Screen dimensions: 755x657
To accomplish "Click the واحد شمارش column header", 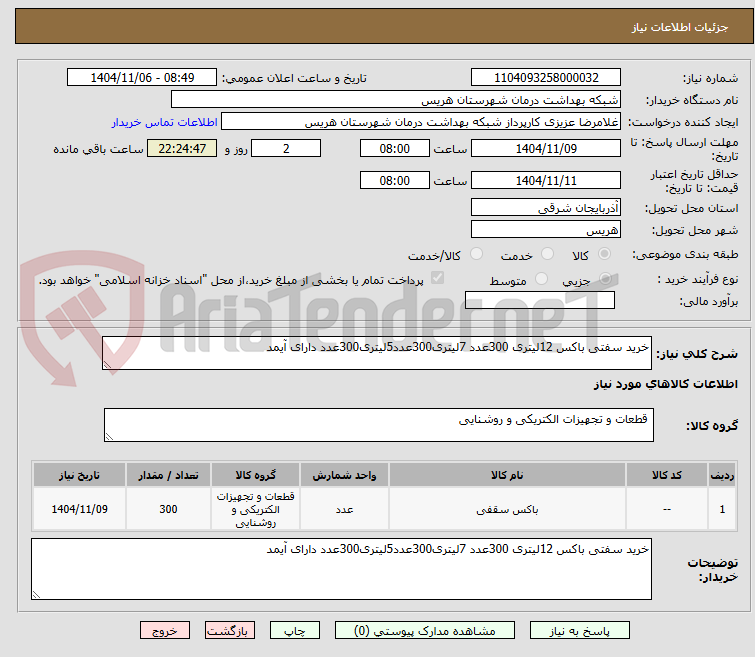I will (344, 475).
